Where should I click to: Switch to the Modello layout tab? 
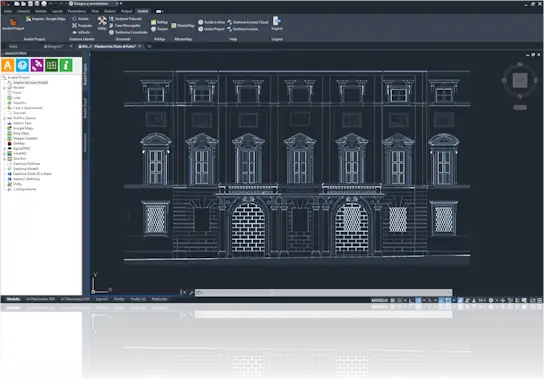(x=13, y=299)
